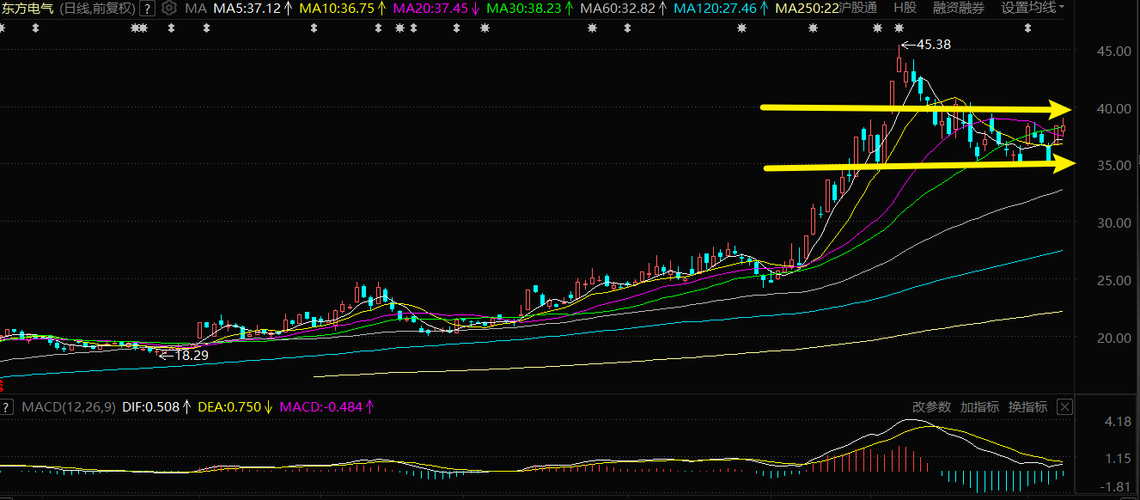Switch to the H股 tab
The width and height of the screenshot is (1140, 500).
click(x=905, y=9)
